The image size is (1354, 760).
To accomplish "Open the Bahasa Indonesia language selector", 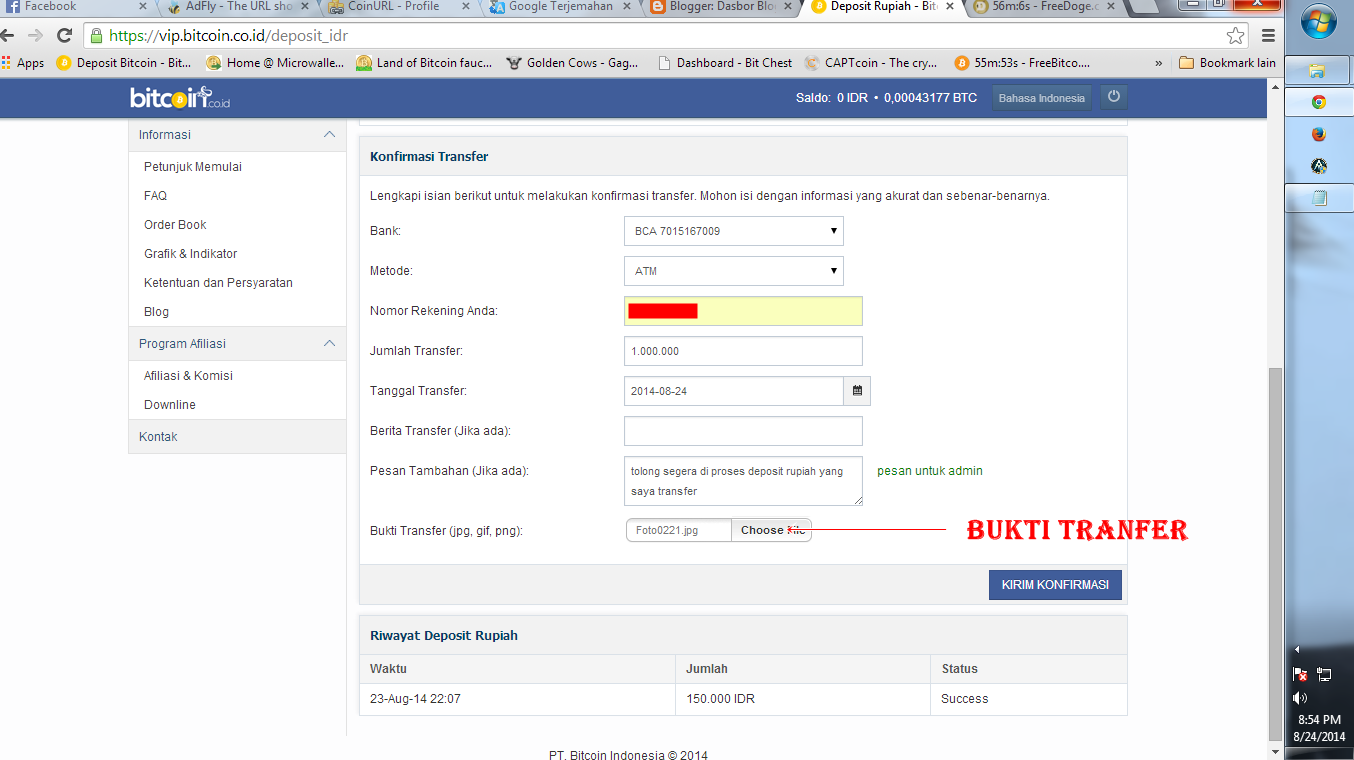I will (1041, 98).
